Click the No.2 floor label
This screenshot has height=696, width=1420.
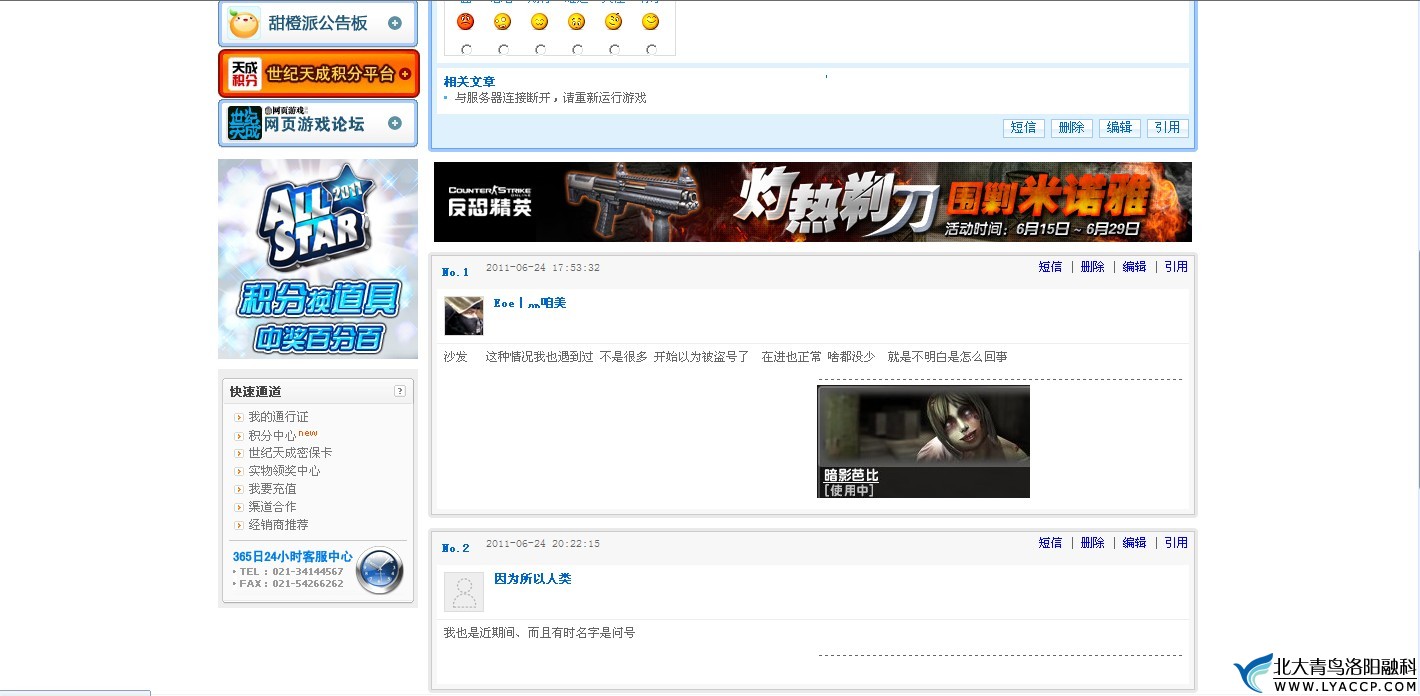[x=455, y=548]
